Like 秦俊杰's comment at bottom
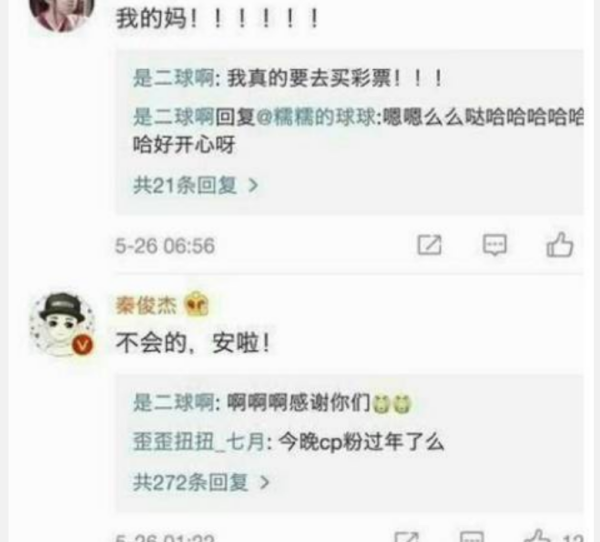The image size is (600, 542). coord(538,536)
